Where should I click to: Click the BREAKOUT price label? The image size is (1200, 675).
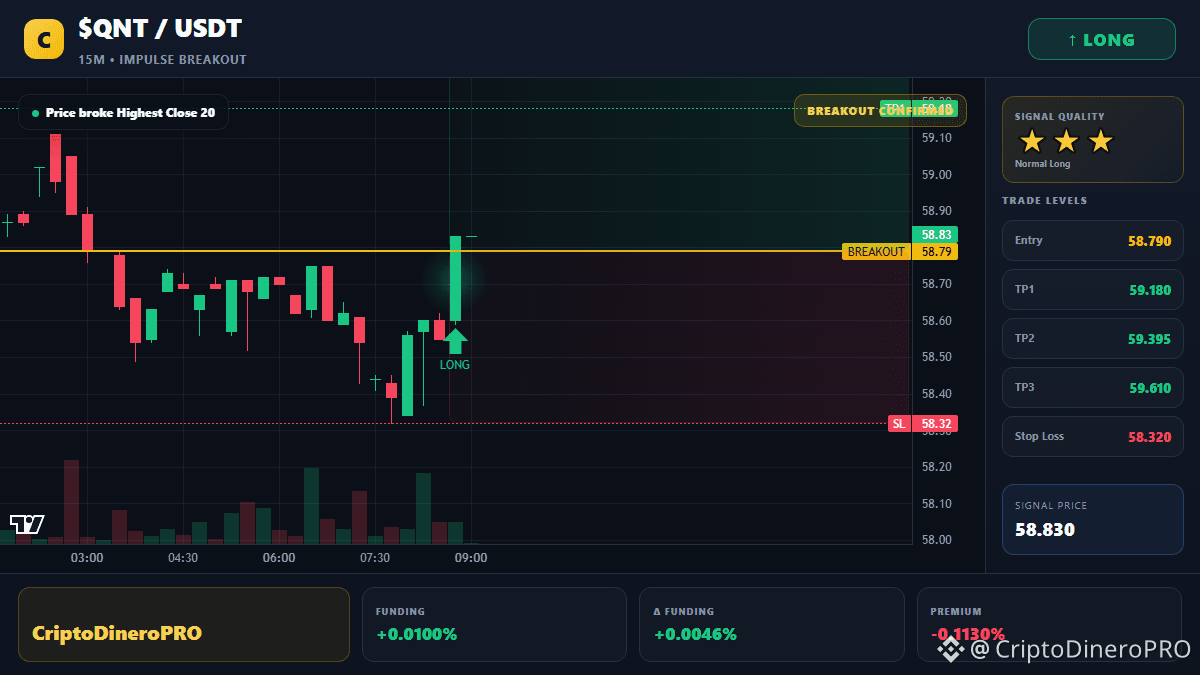[876, 252]
